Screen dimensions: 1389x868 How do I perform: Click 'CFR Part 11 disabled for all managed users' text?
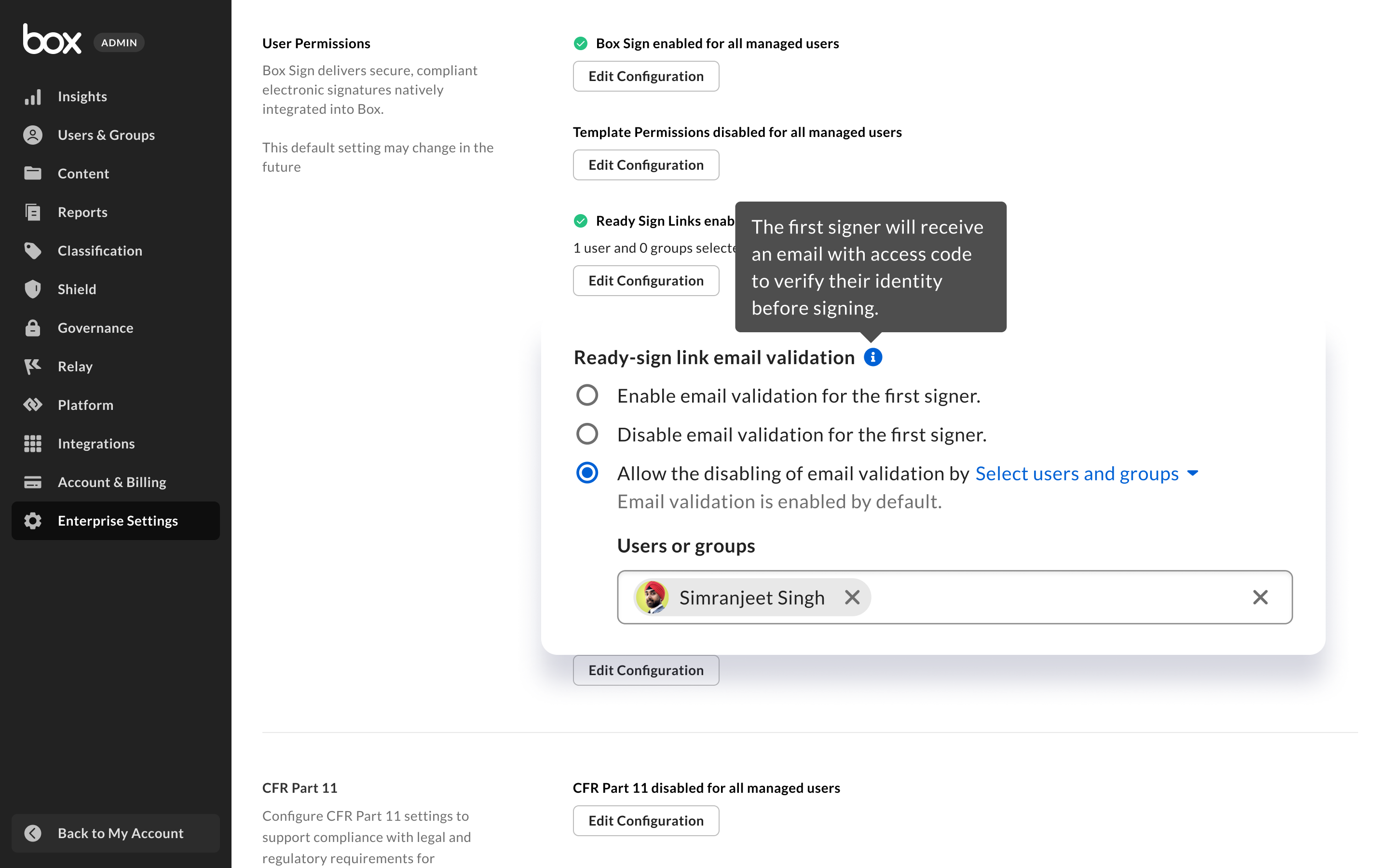tap(706, 787)
